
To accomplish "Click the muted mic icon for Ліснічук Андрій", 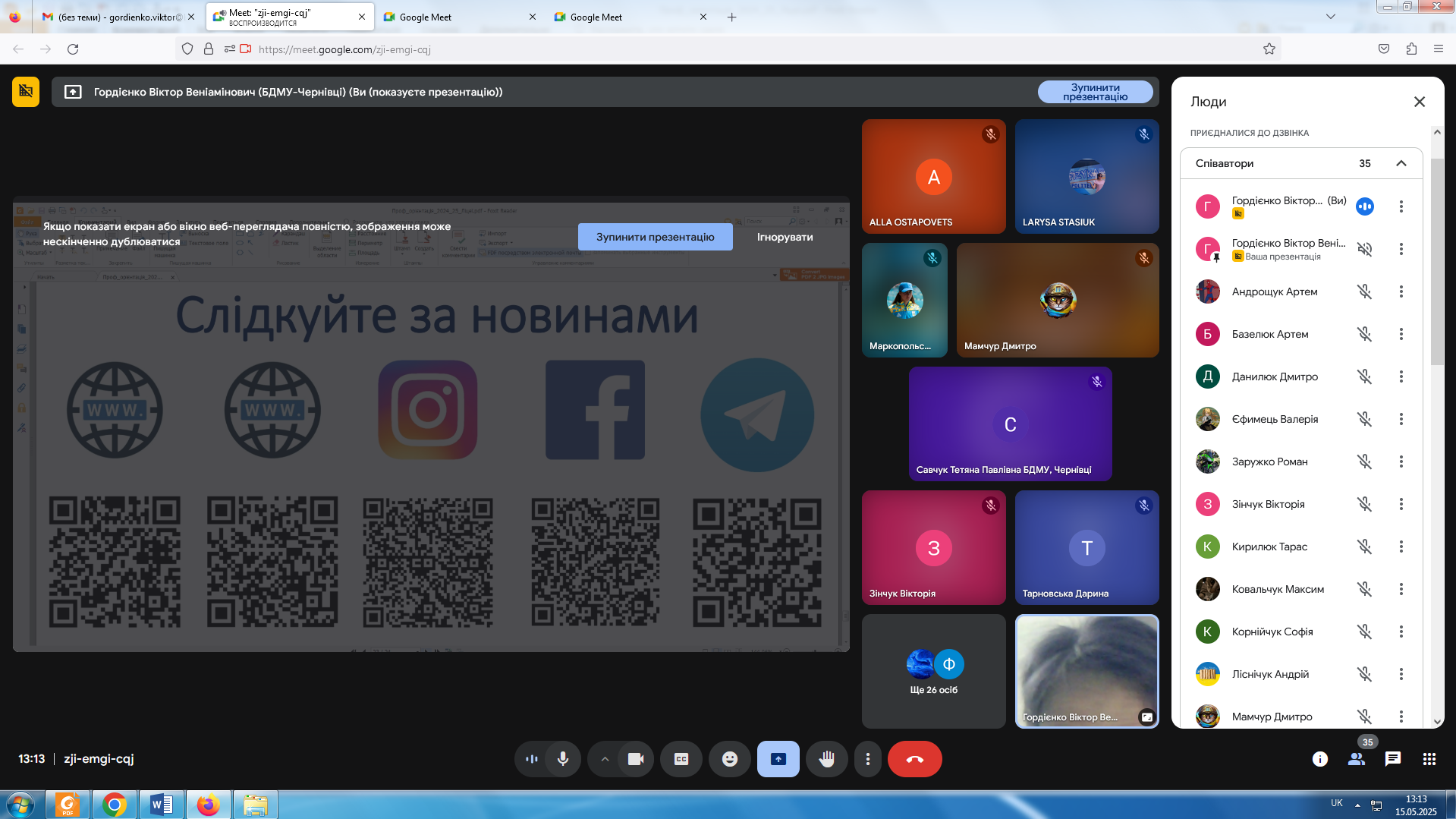I will pos(1364,674).
